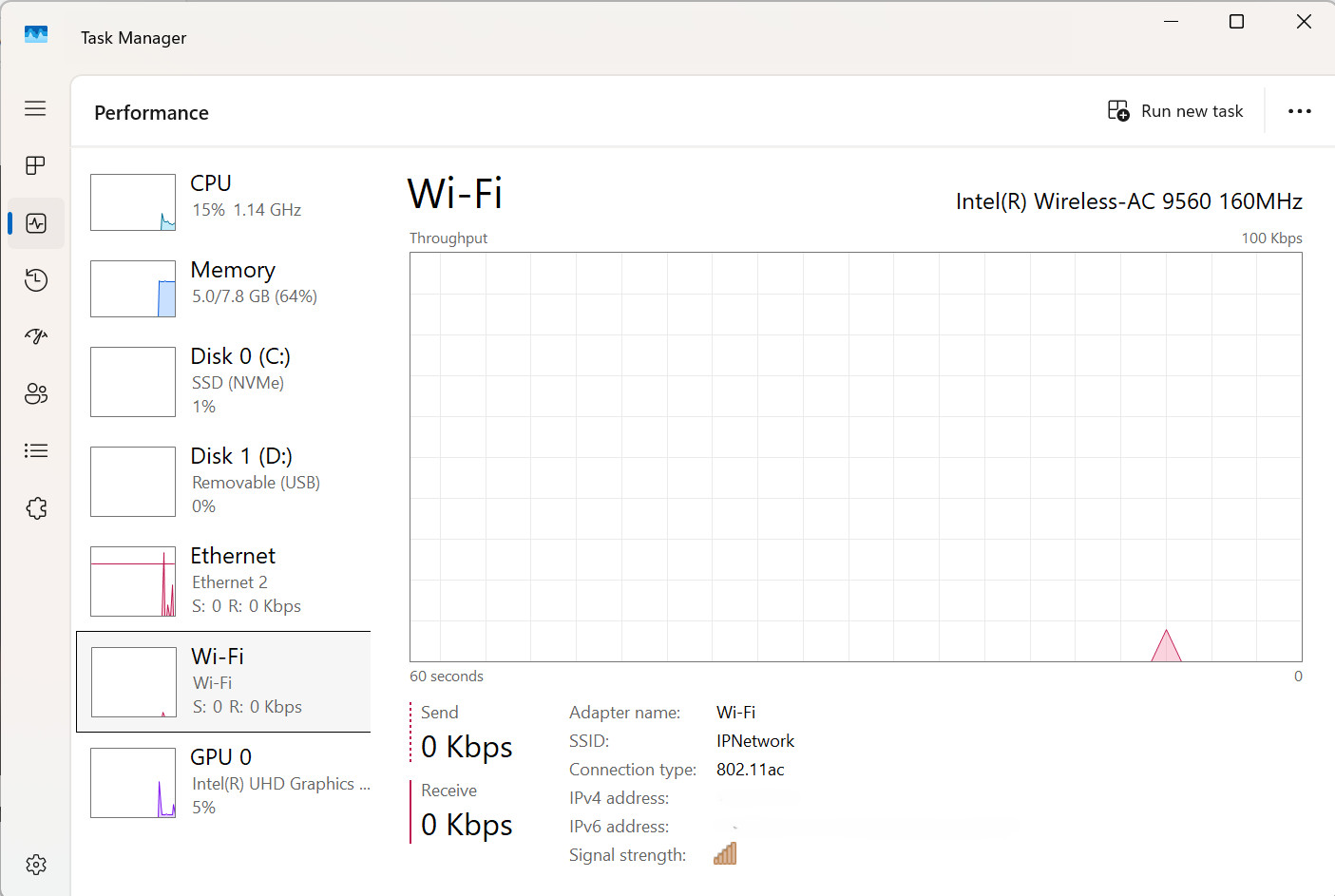Click the Performance page heading

151,113
